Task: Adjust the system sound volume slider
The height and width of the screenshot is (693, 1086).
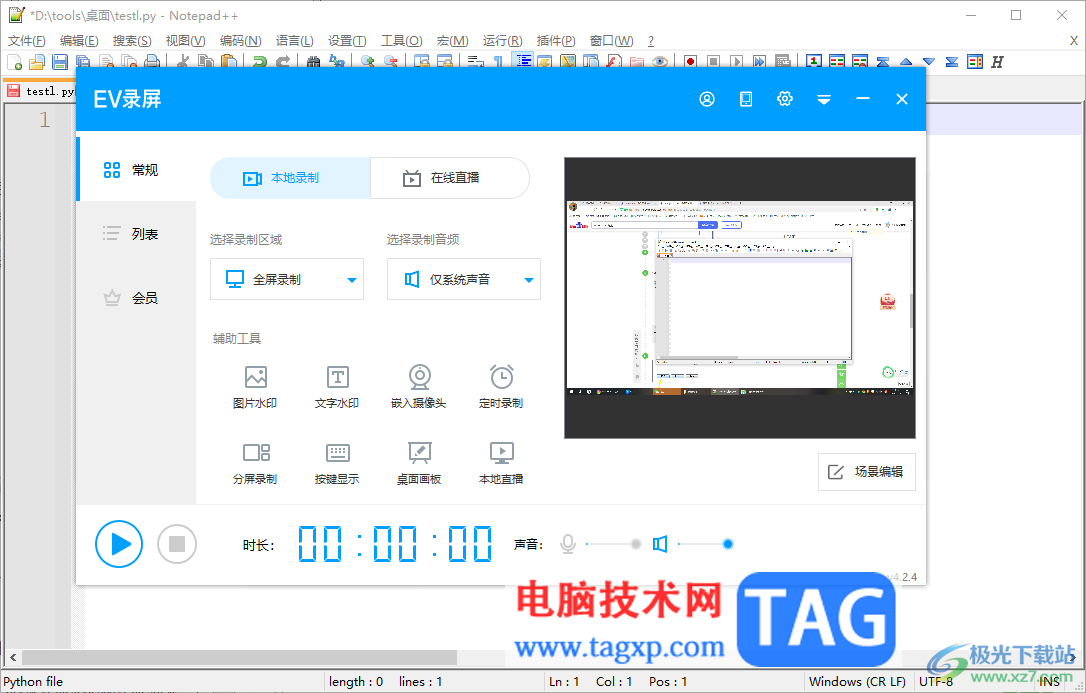Action: (705, 544)
